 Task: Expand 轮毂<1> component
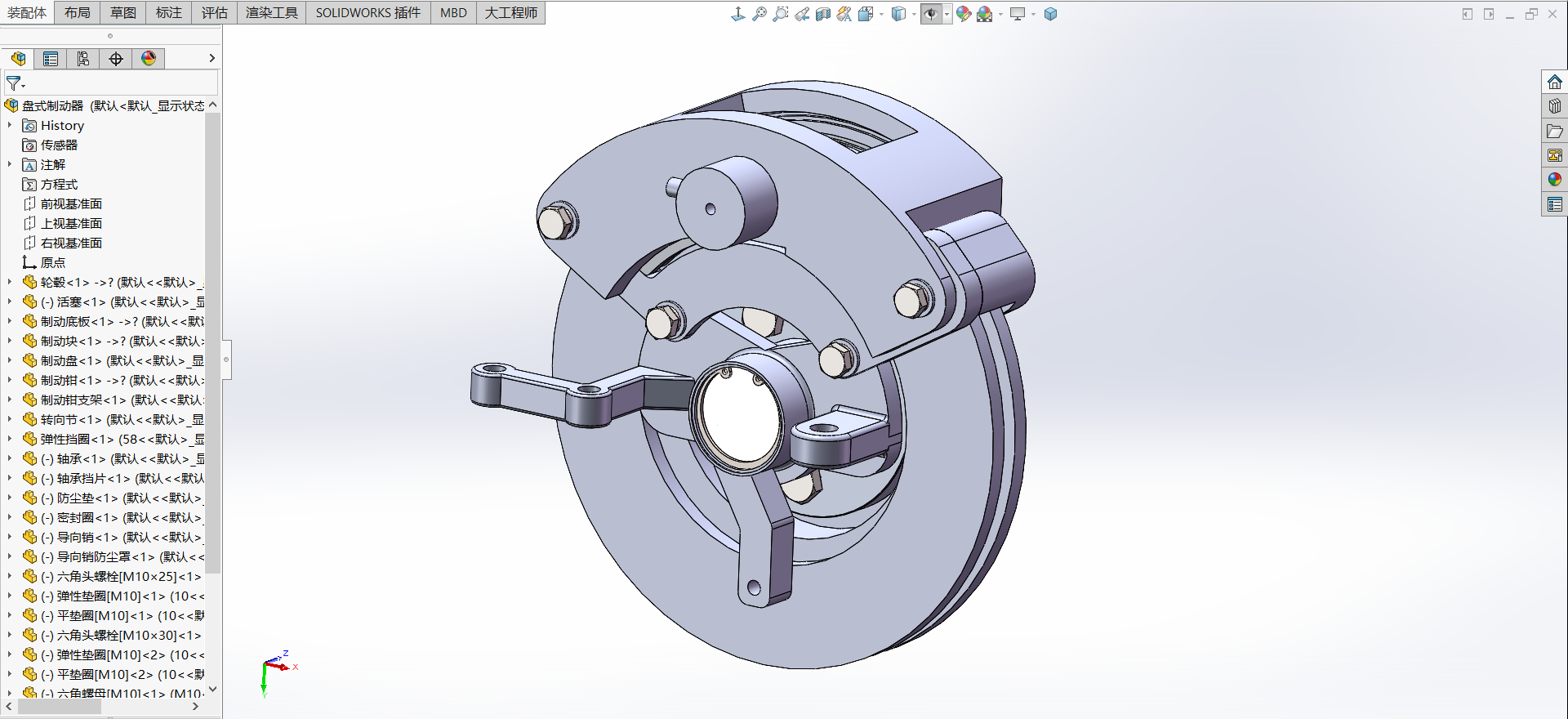pos(10,282)
